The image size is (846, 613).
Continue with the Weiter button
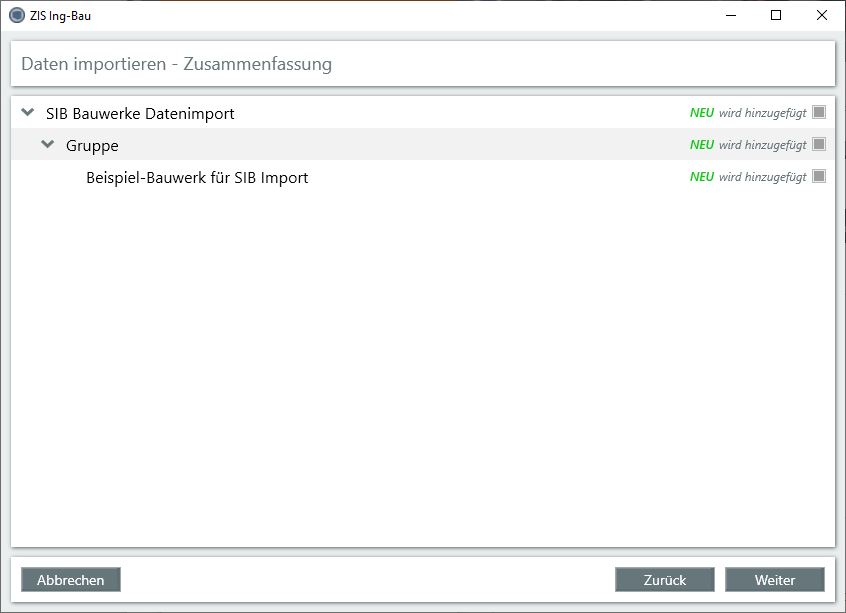(775, 580)
